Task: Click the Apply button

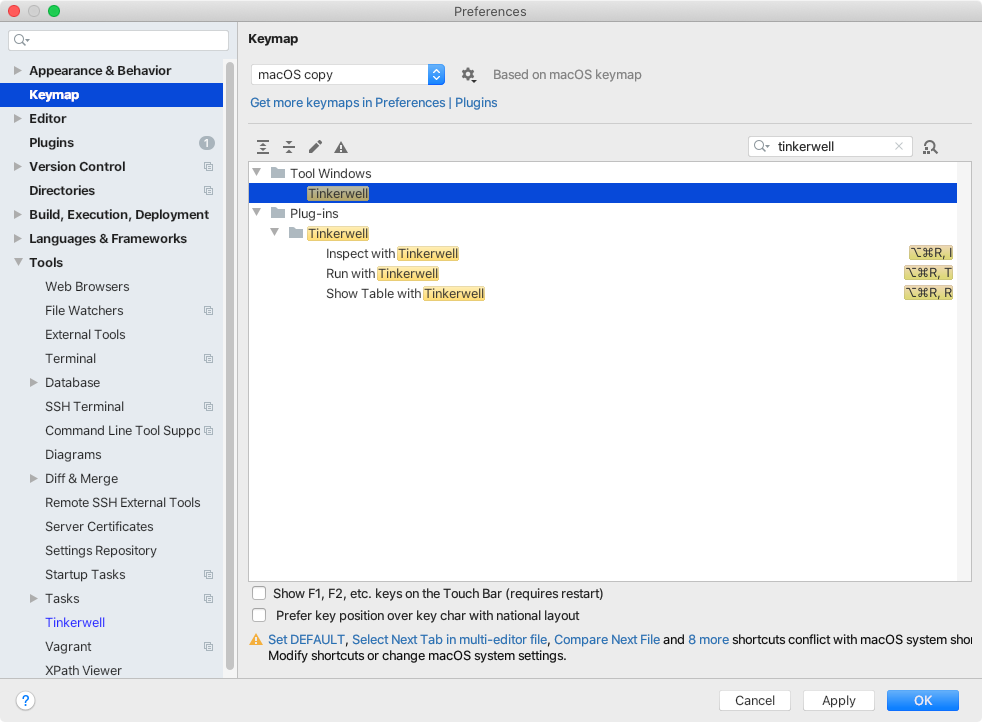Action: (x=839, y=700)
